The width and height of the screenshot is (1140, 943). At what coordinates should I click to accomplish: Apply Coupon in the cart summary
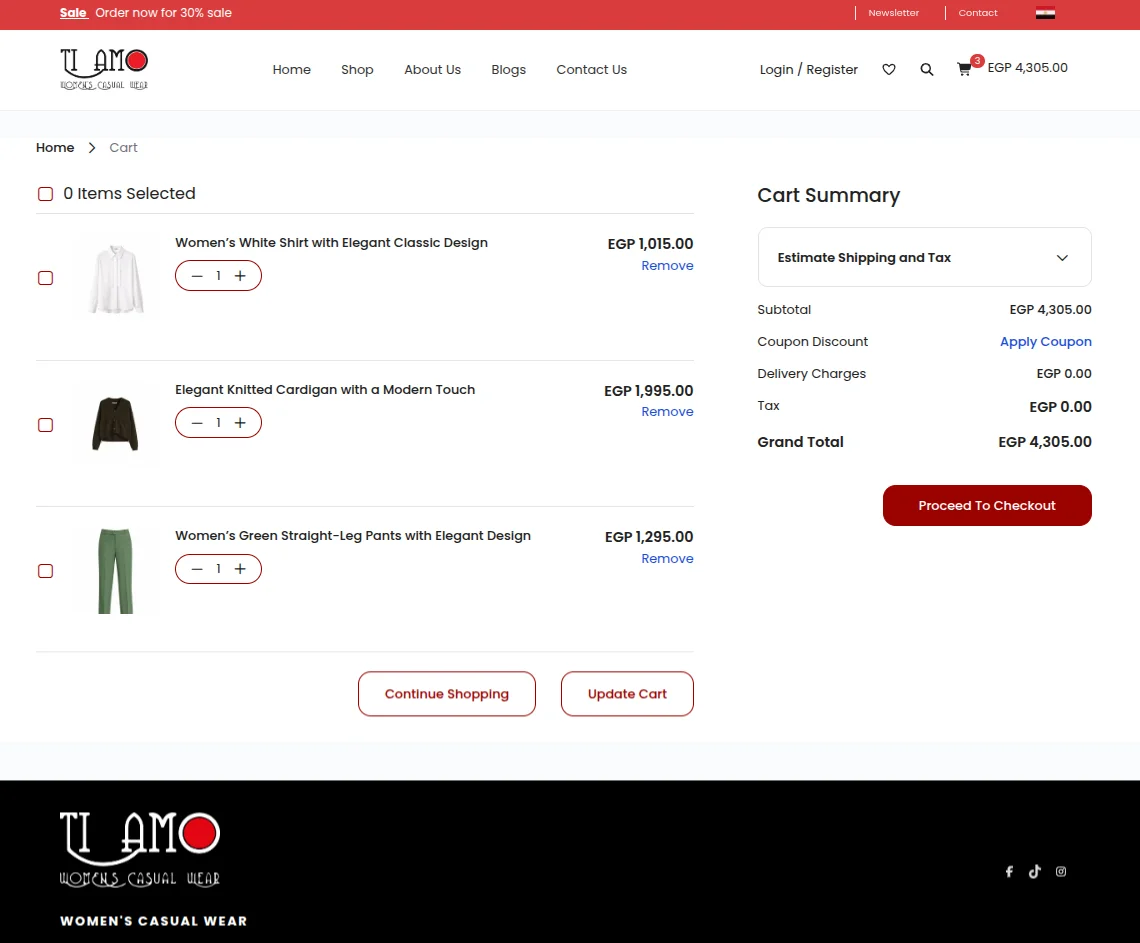[x=1045, y=341]
